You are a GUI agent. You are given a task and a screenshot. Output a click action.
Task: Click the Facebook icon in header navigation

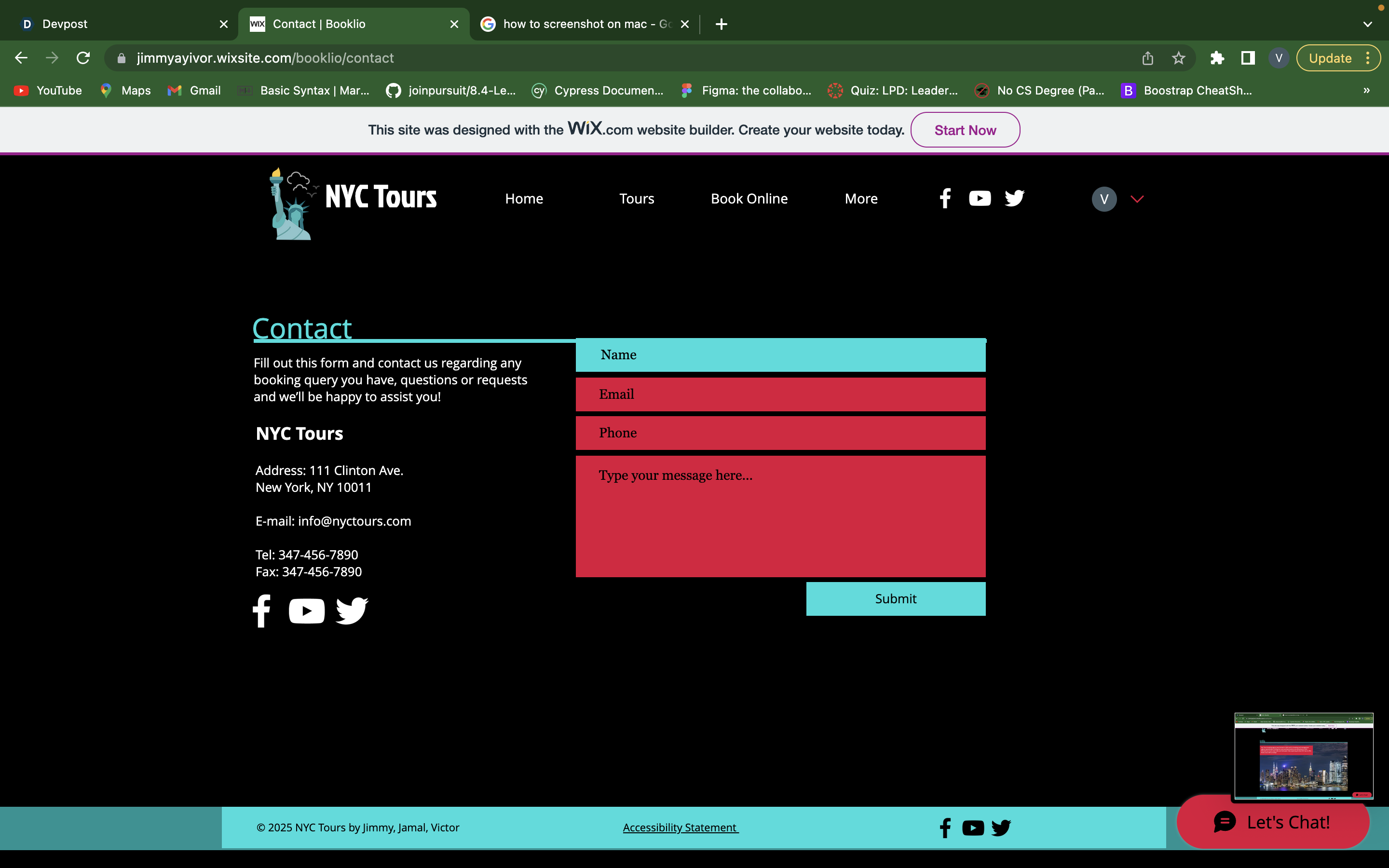click(945, 199)
